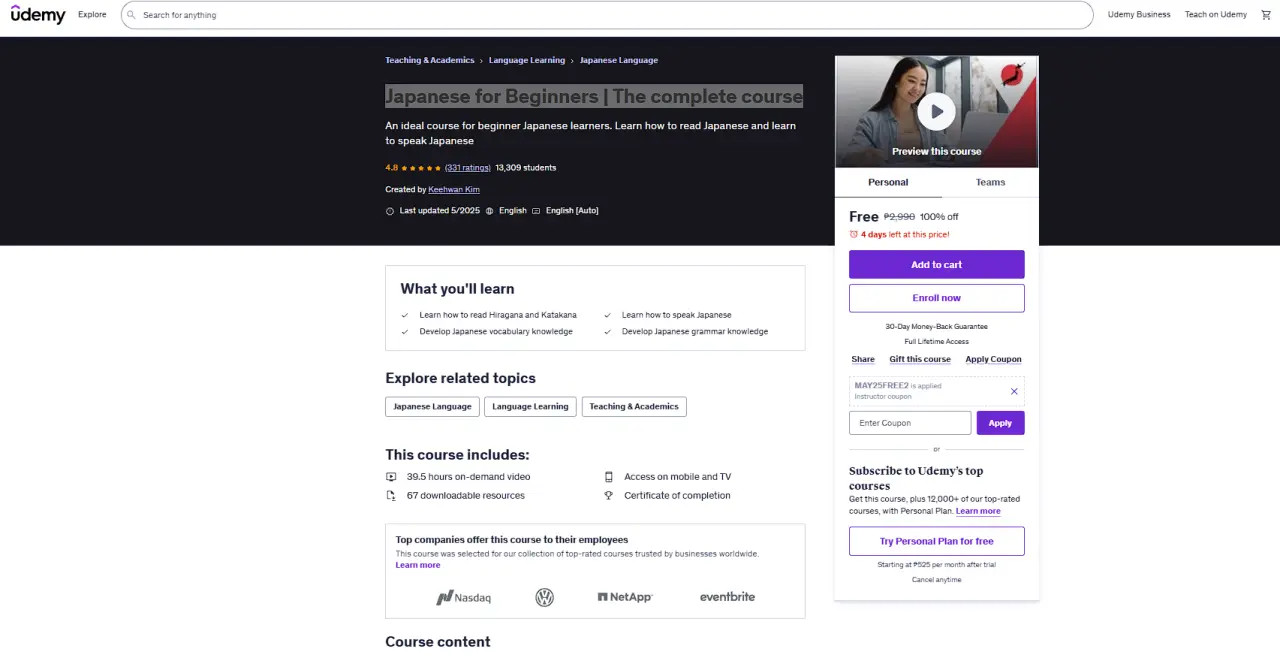Click checkmark beside Hiragana and Katakana

405,315
